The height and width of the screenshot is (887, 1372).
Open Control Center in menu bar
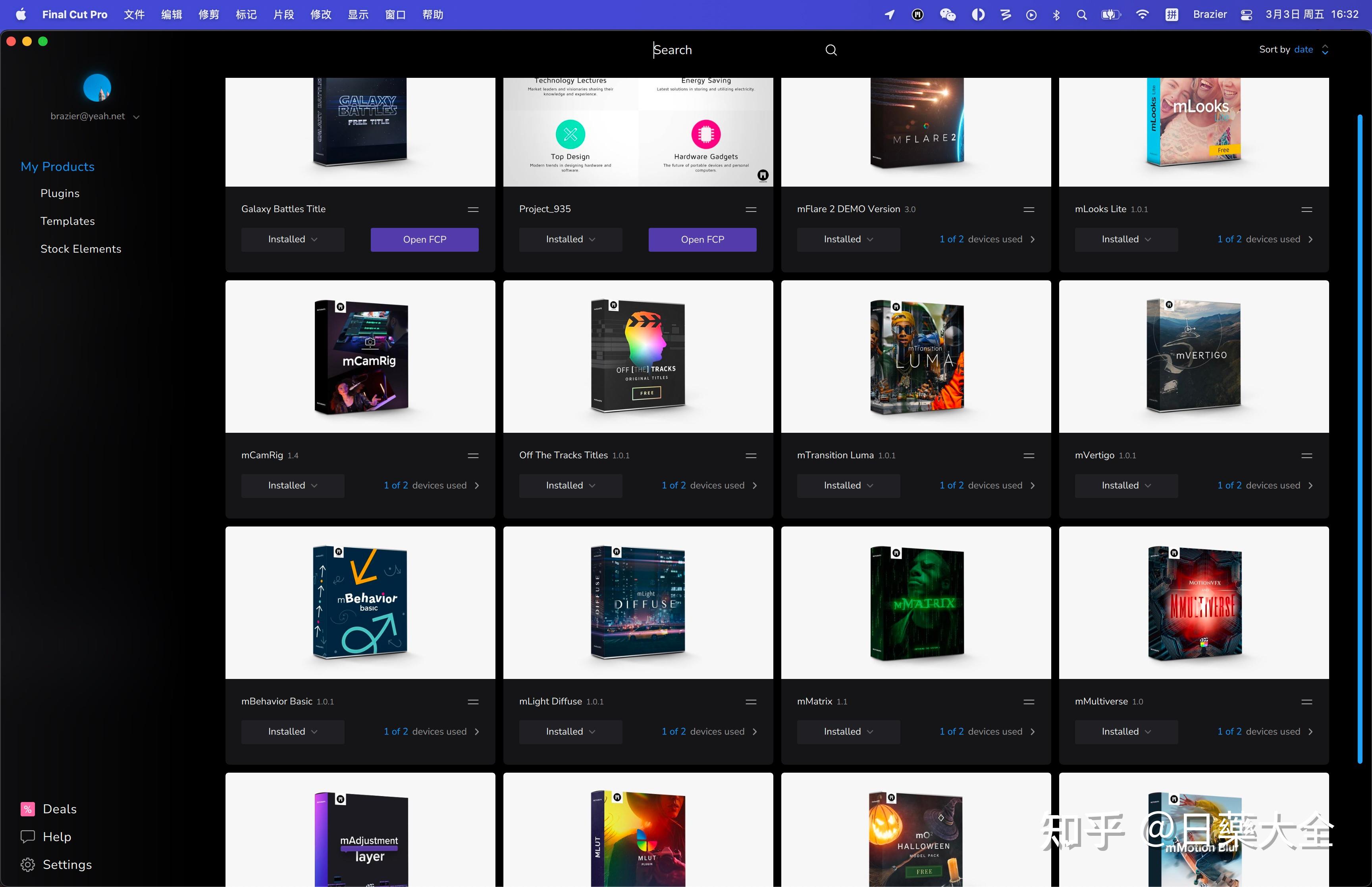[1246, 14]
